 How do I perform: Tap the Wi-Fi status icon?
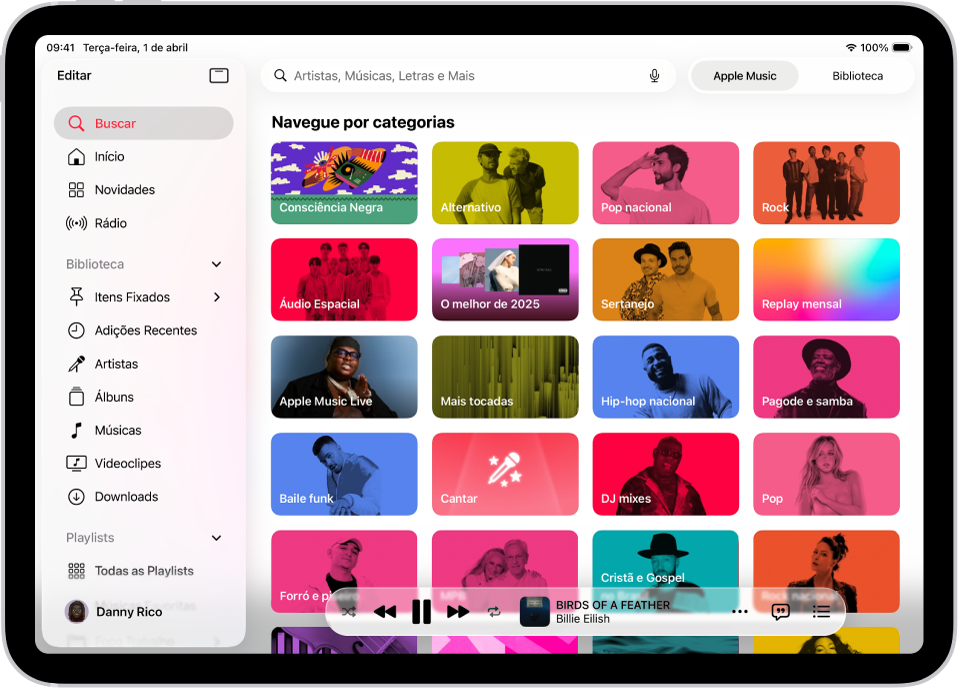[851, 47]
